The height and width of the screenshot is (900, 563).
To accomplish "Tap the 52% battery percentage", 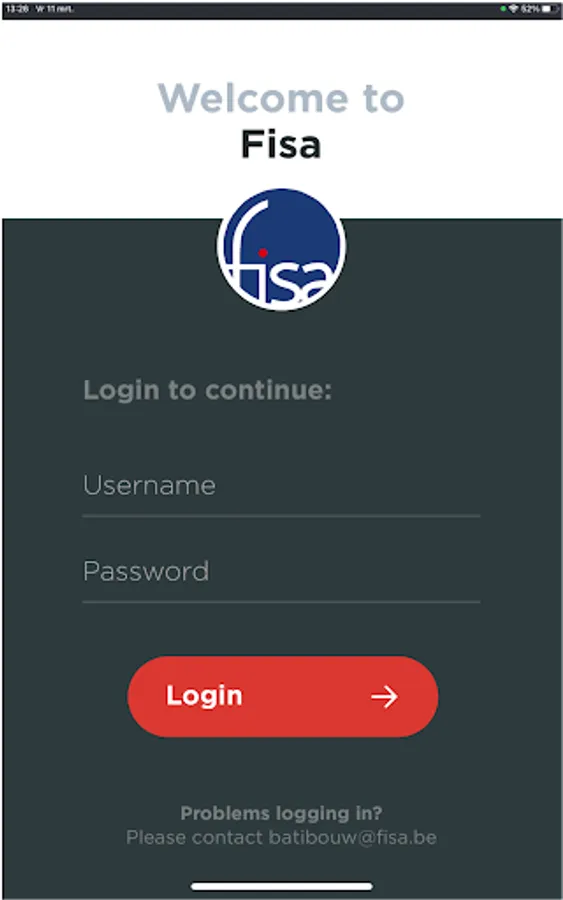I will [530, 9].
